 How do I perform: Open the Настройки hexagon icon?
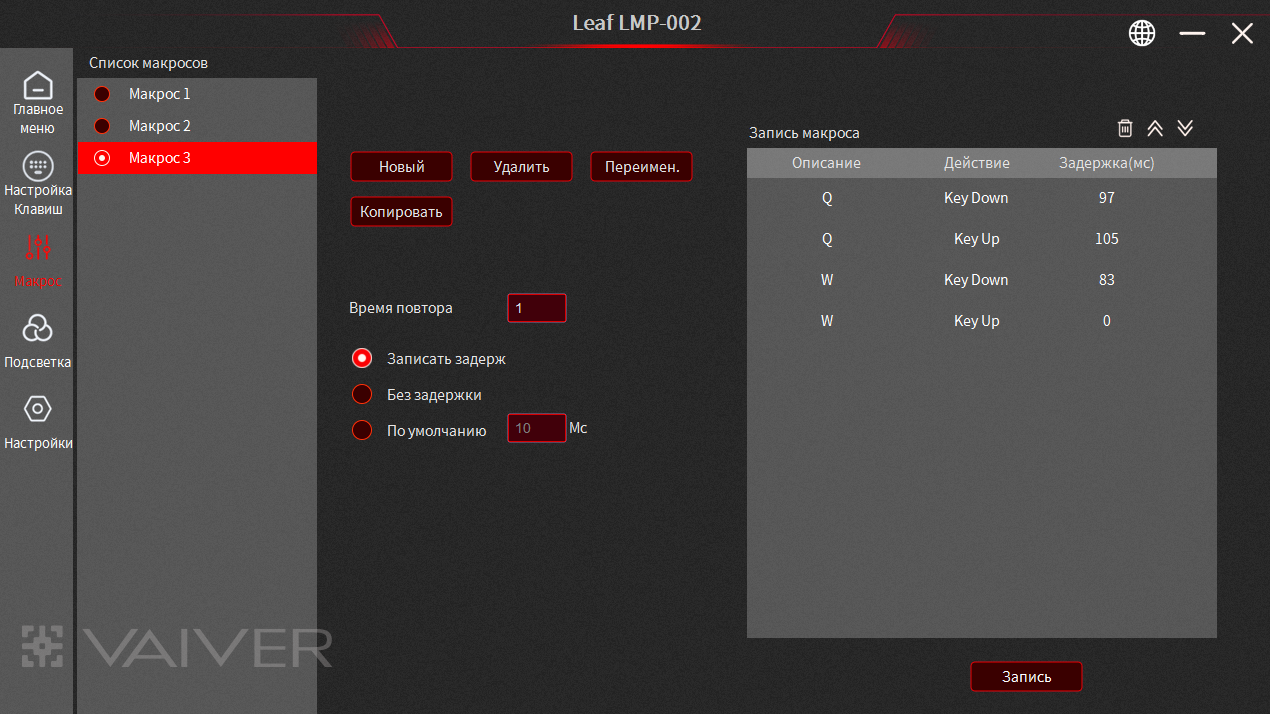pos(37,409)
